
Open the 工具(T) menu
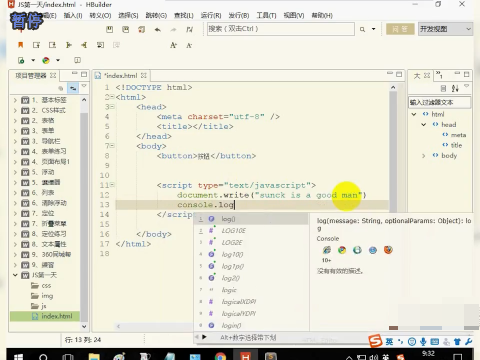coord(266,15)
